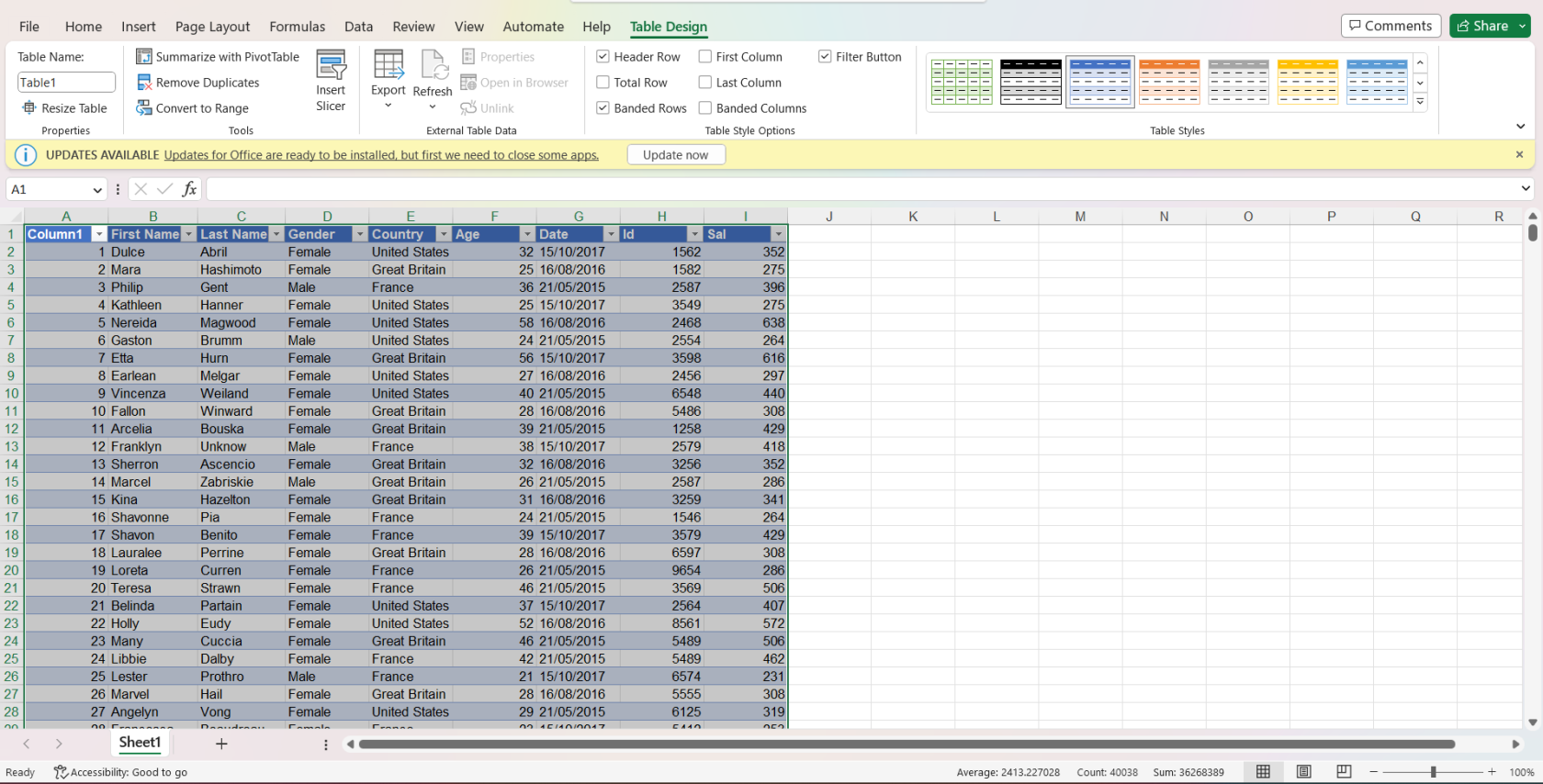Image resolution: width=1543 pixels, height=784 pixels.
Task: Click the Office updates ready link
Action: click(381, 155)
